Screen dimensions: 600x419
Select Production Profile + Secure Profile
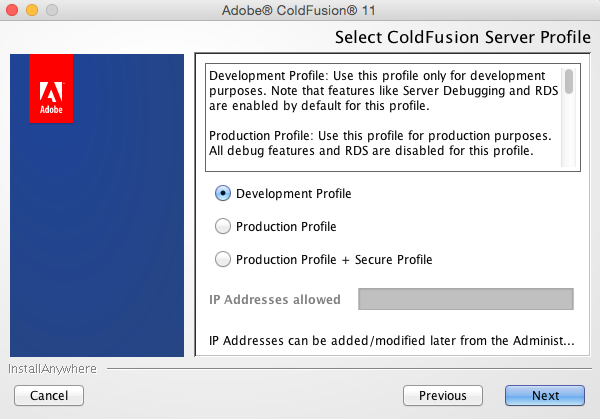[x=223, y=259]
